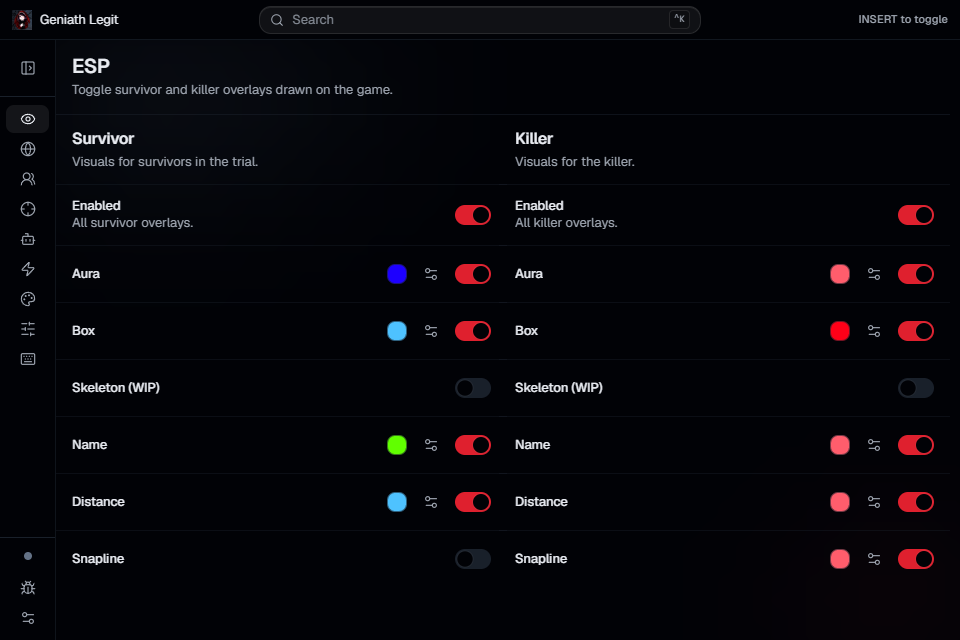Open the sliders settings tab in sidebar
This screenshot has width=960, height=640.
28,329
